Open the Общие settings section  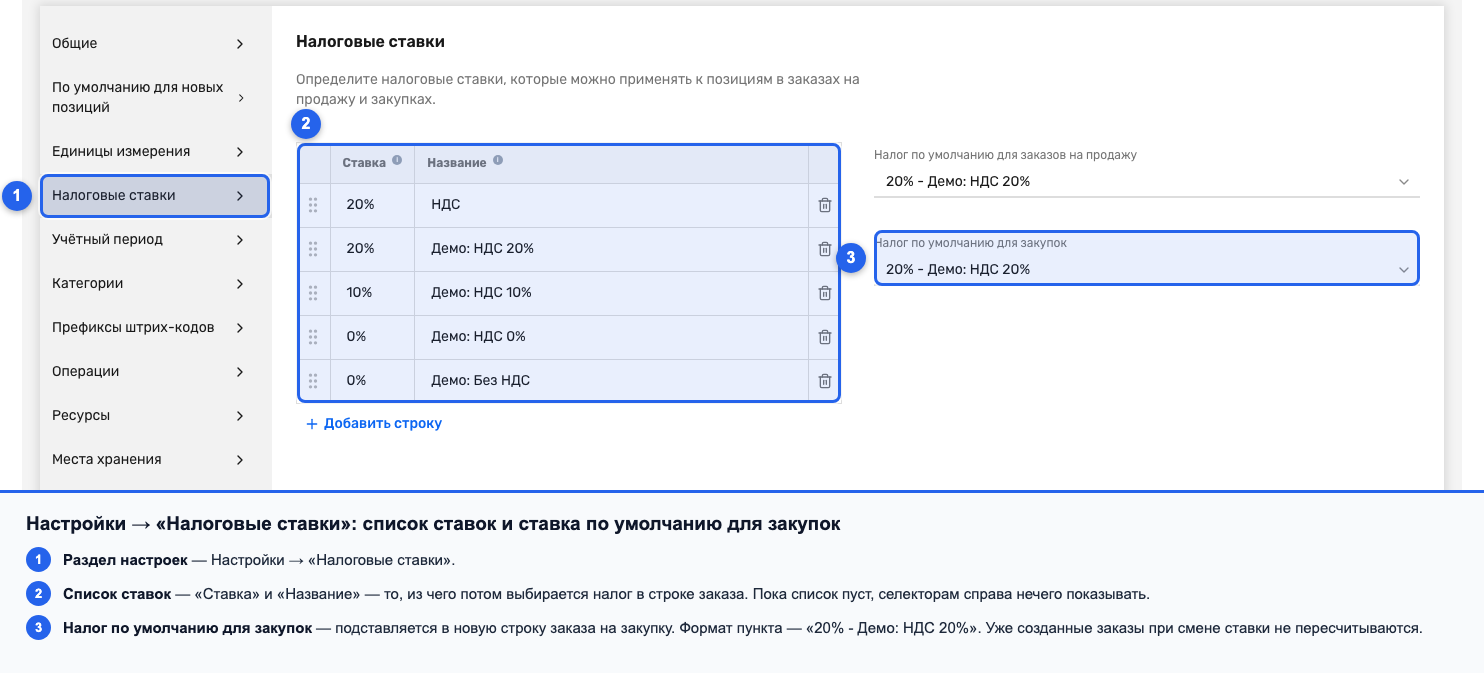155,44
